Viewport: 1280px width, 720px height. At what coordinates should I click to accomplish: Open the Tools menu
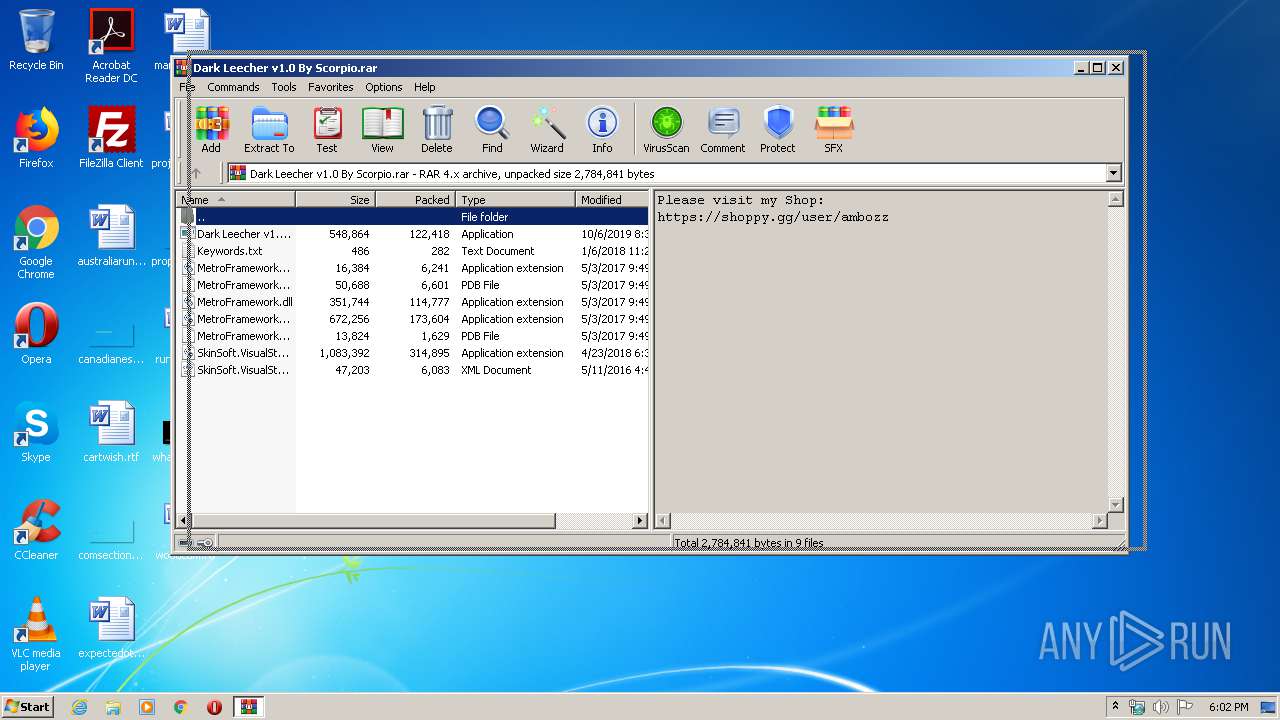(284, 87)
